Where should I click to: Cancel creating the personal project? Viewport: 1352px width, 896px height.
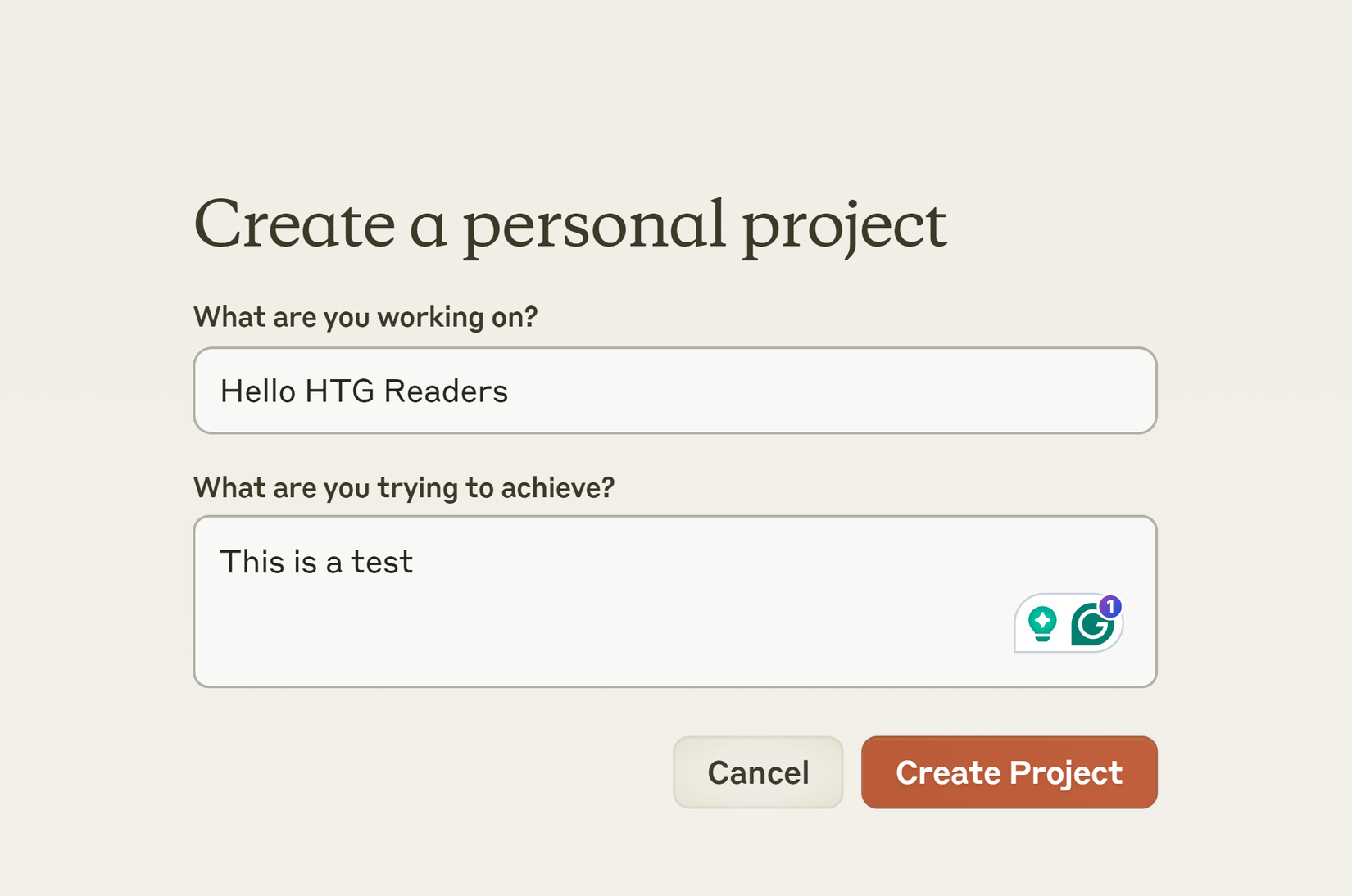pos(757,772)
